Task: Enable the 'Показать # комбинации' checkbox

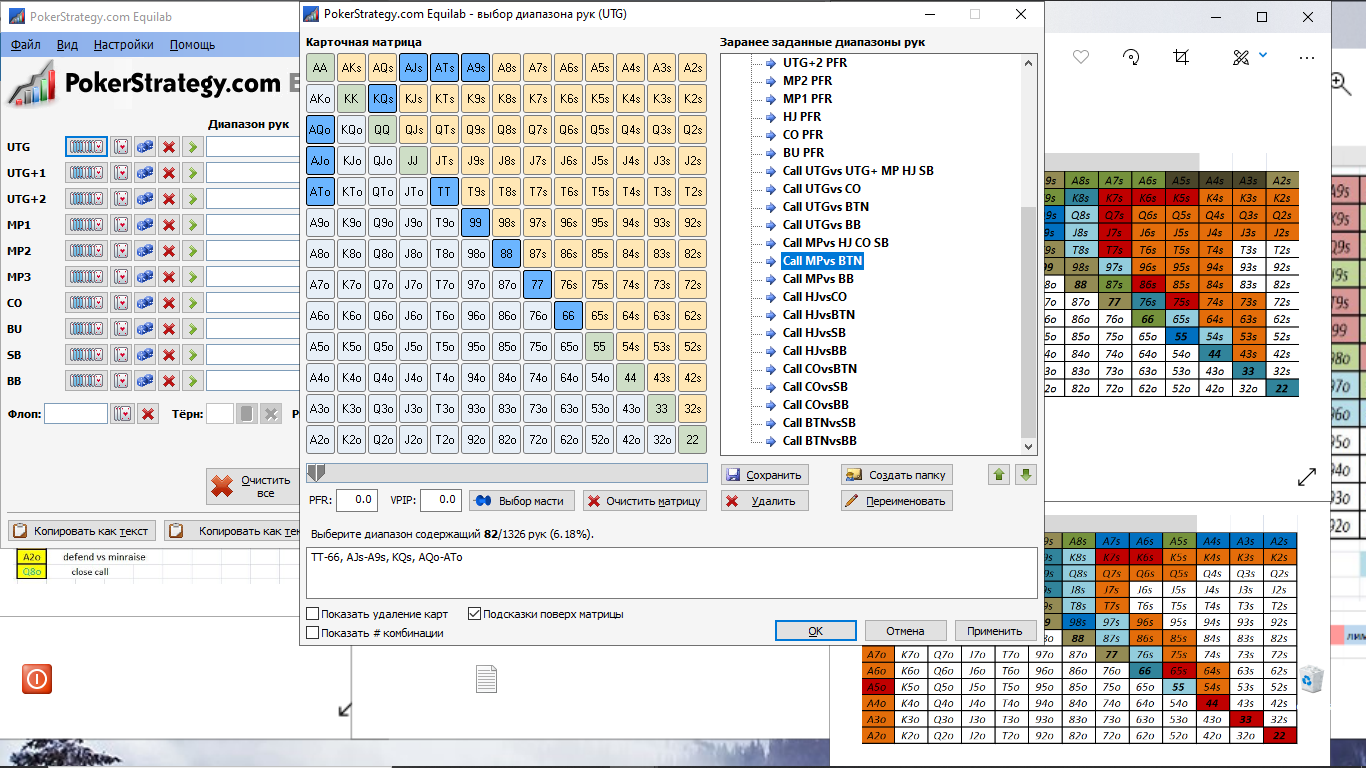Action: pyautogui.click(x=314, y=633)
